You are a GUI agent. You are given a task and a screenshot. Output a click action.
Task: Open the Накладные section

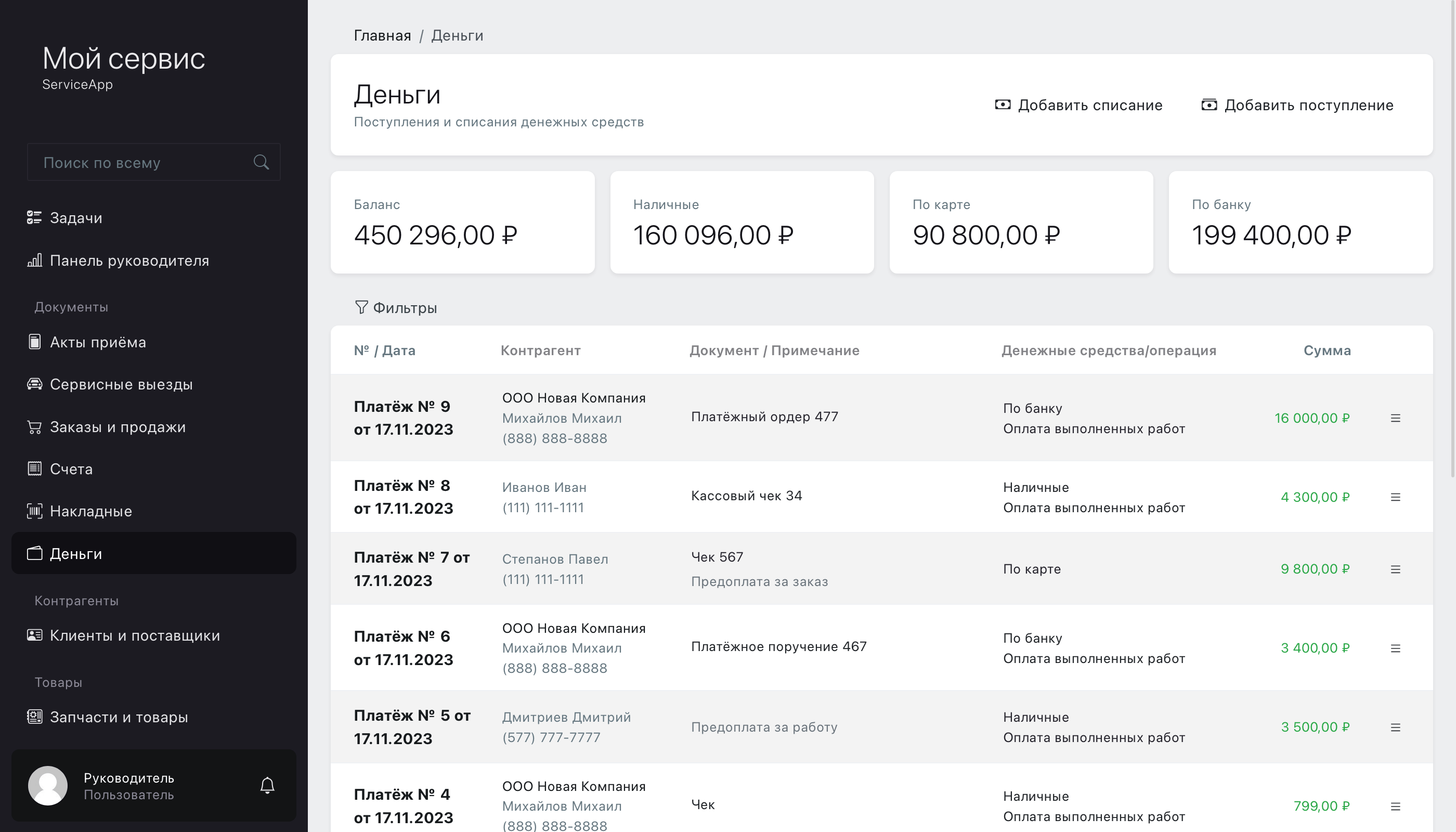click(x=154, y=511)
